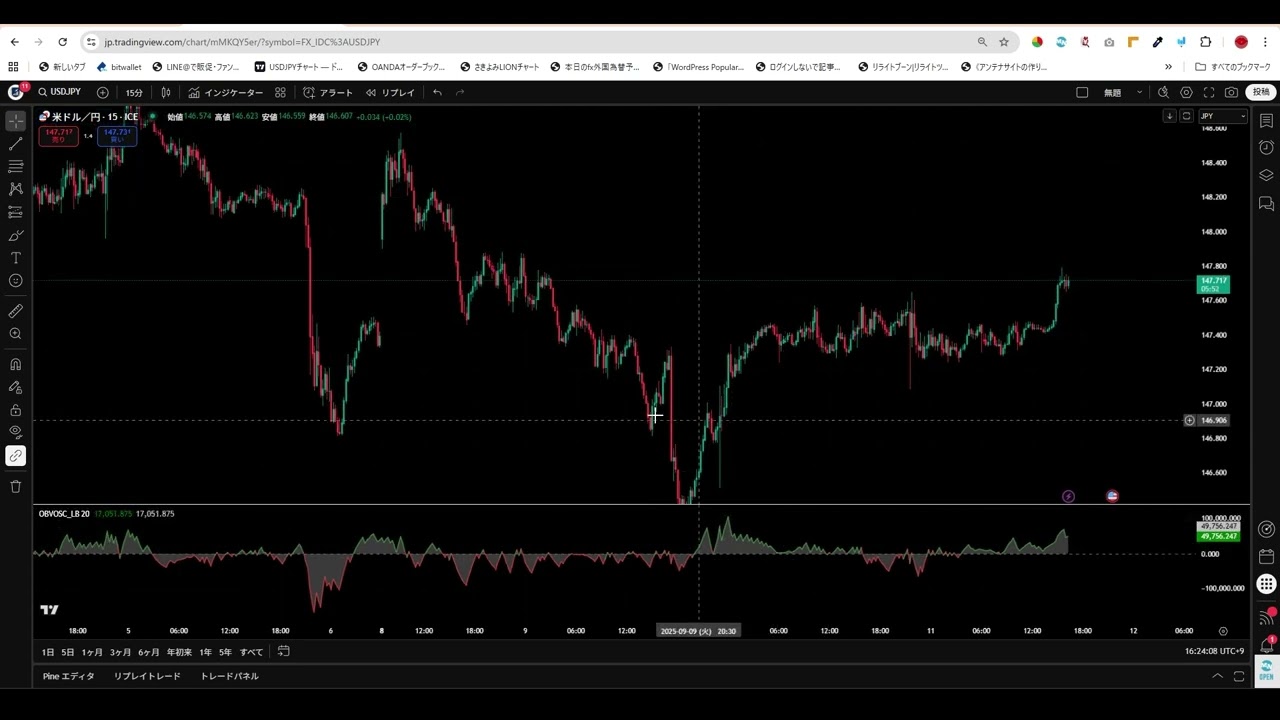Click the browser address bar URL
Image resolution: width=1280 pixels, height=720 pixels.
242,42
